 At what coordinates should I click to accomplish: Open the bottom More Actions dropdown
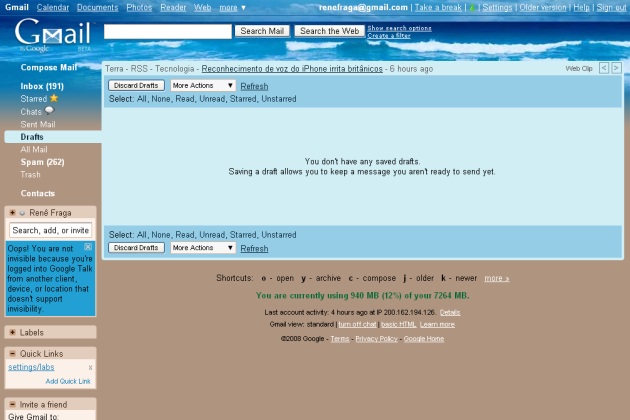point(202,248)
